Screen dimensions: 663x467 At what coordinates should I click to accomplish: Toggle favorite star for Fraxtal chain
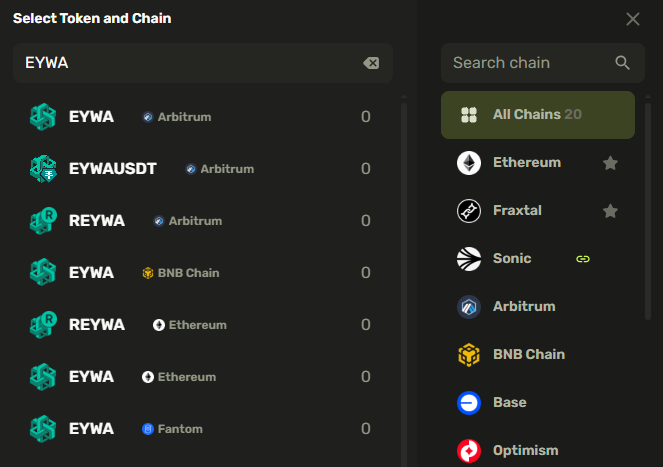coord(610,211)
